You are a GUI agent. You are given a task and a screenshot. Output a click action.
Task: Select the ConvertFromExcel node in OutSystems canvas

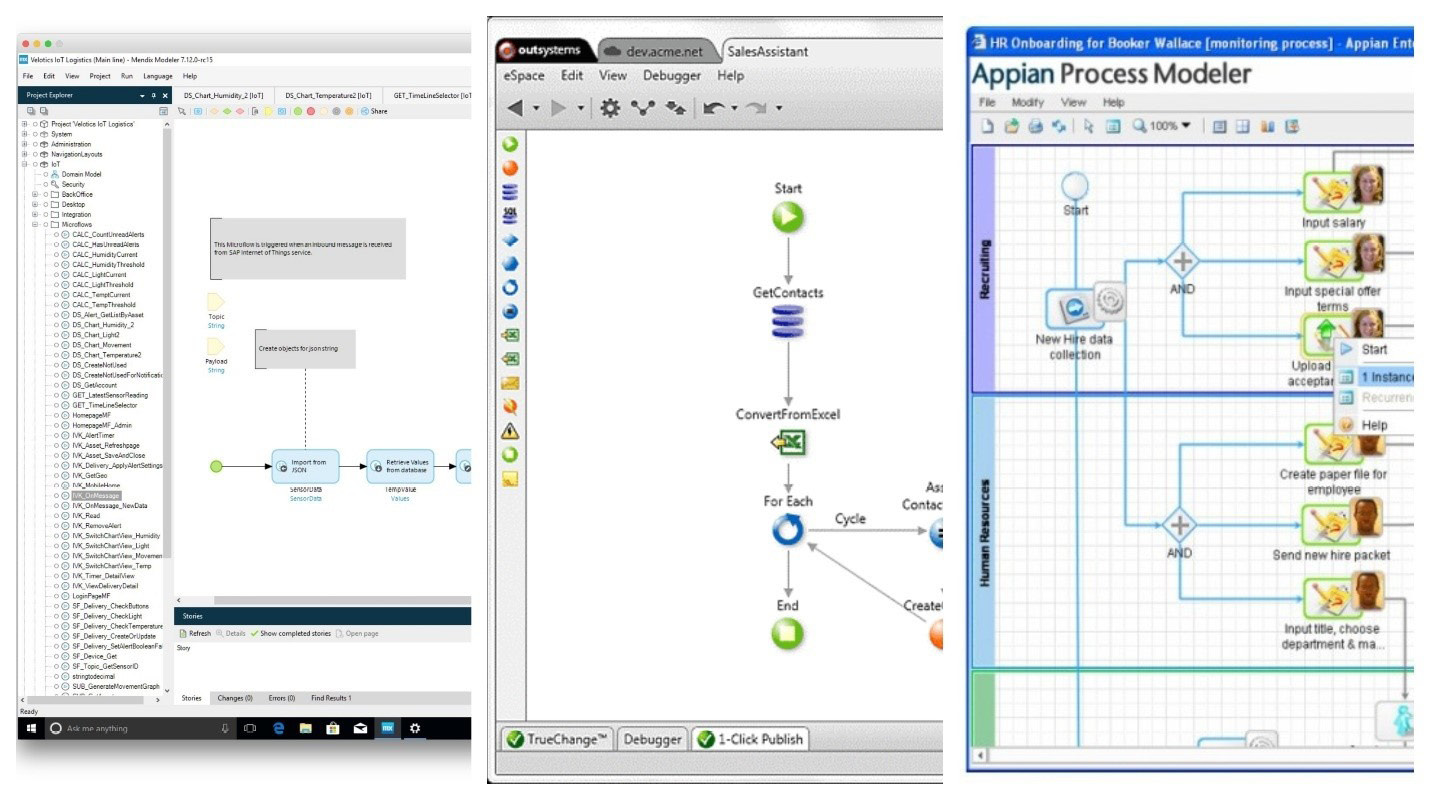pos(788,442)
